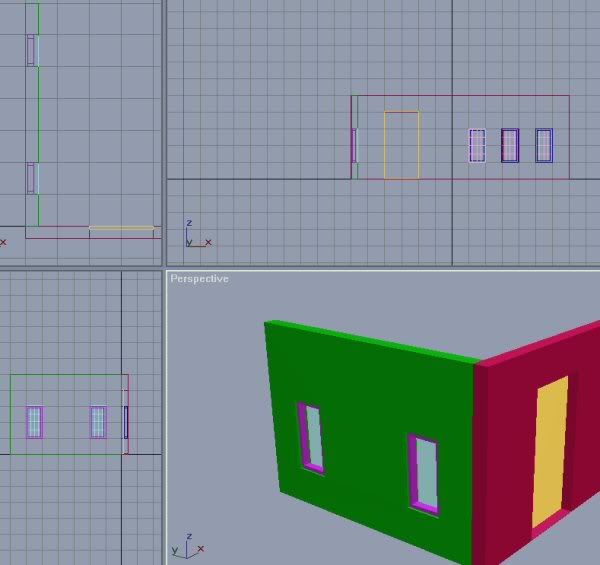
Task: Select the white dashed window in the front viewport
Action: click(477, 146)
